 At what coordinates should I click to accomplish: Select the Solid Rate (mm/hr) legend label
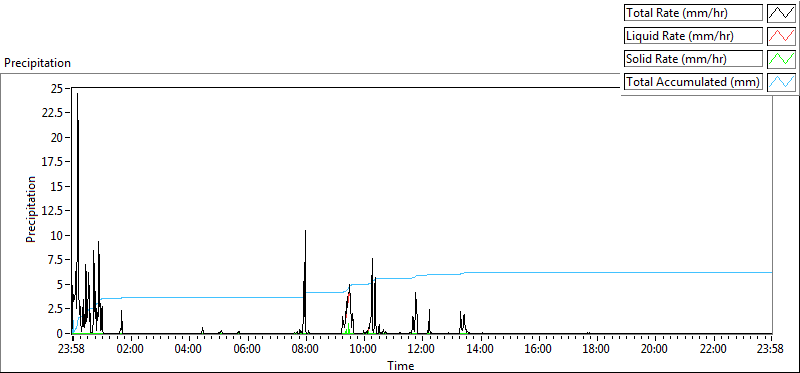693,59
